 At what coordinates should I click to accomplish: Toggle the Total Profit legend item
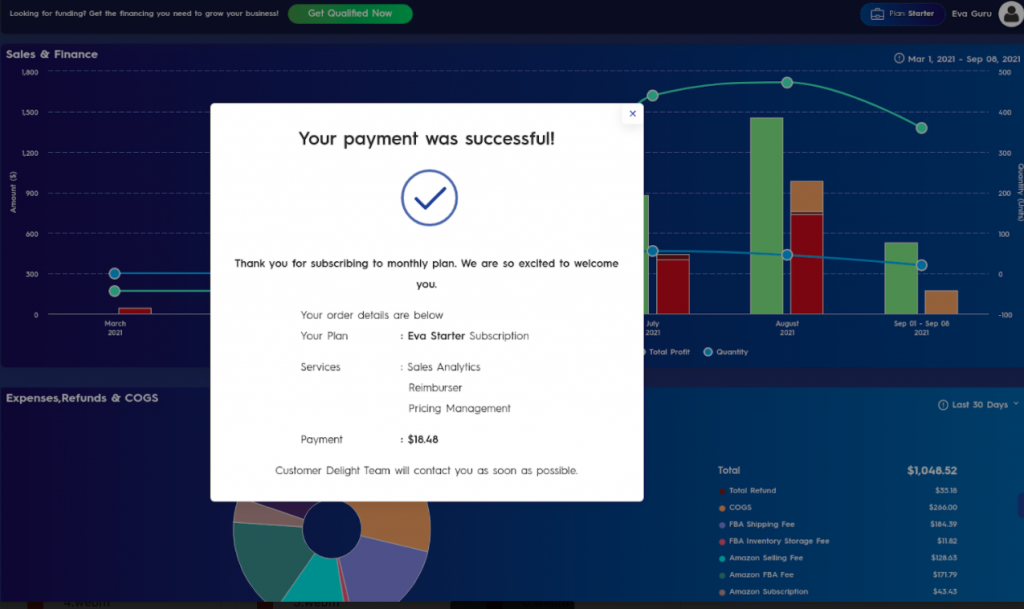tap(665, 352)
